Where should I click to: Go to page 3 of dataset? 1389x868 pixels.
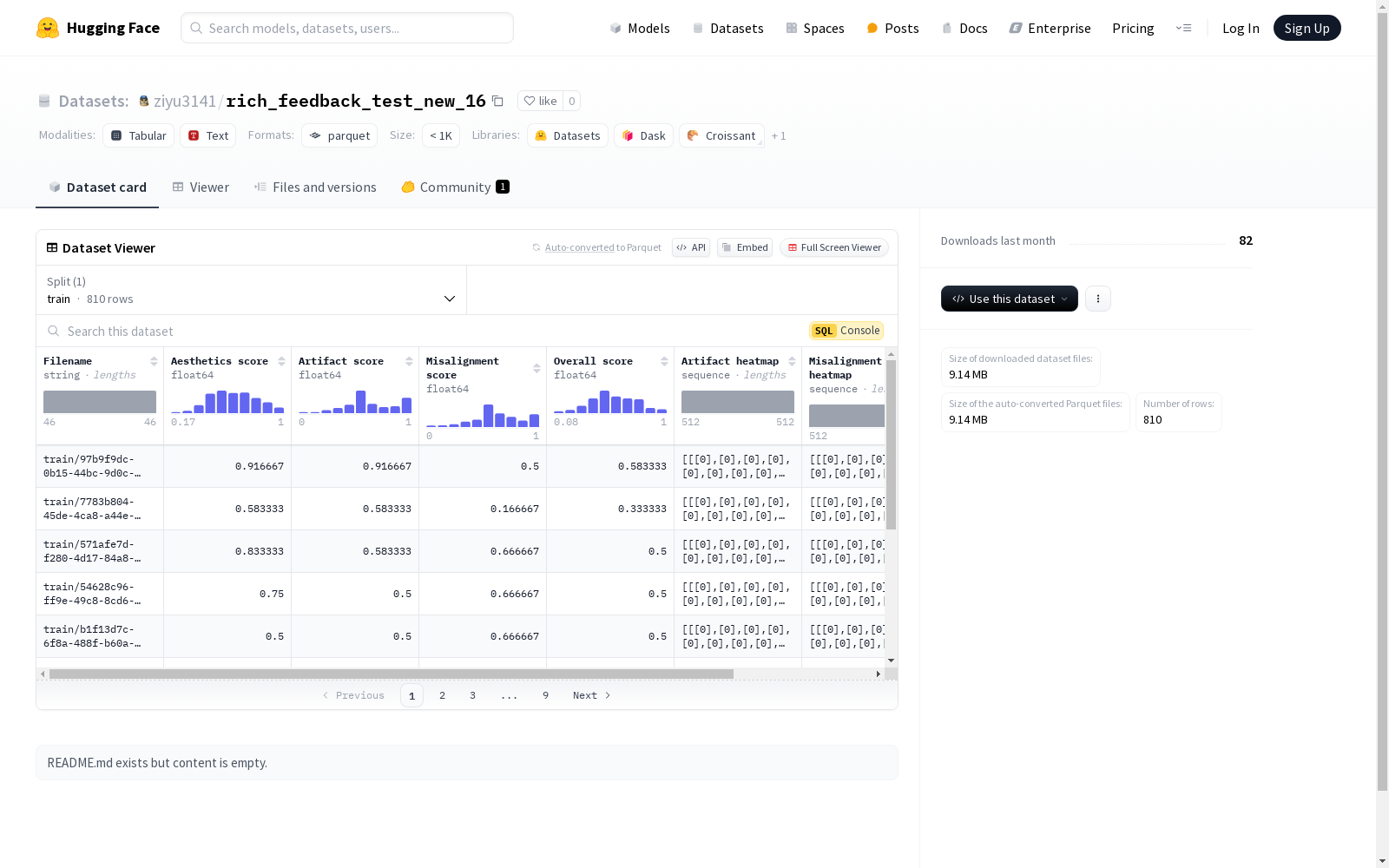point(473,695)
